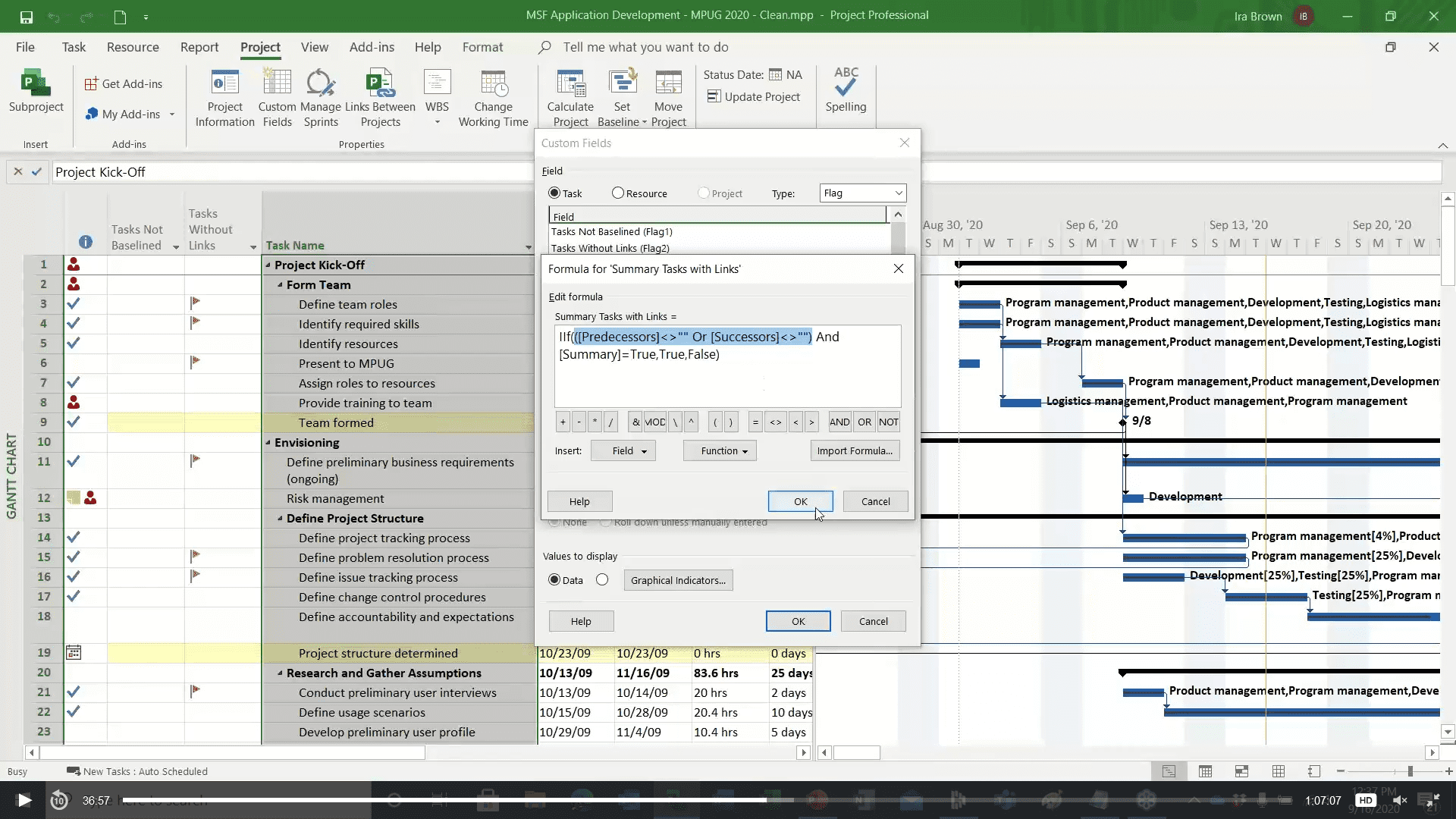
Task: Open My Add-ins dropdown arrow
Action: [x=172, y=115]
